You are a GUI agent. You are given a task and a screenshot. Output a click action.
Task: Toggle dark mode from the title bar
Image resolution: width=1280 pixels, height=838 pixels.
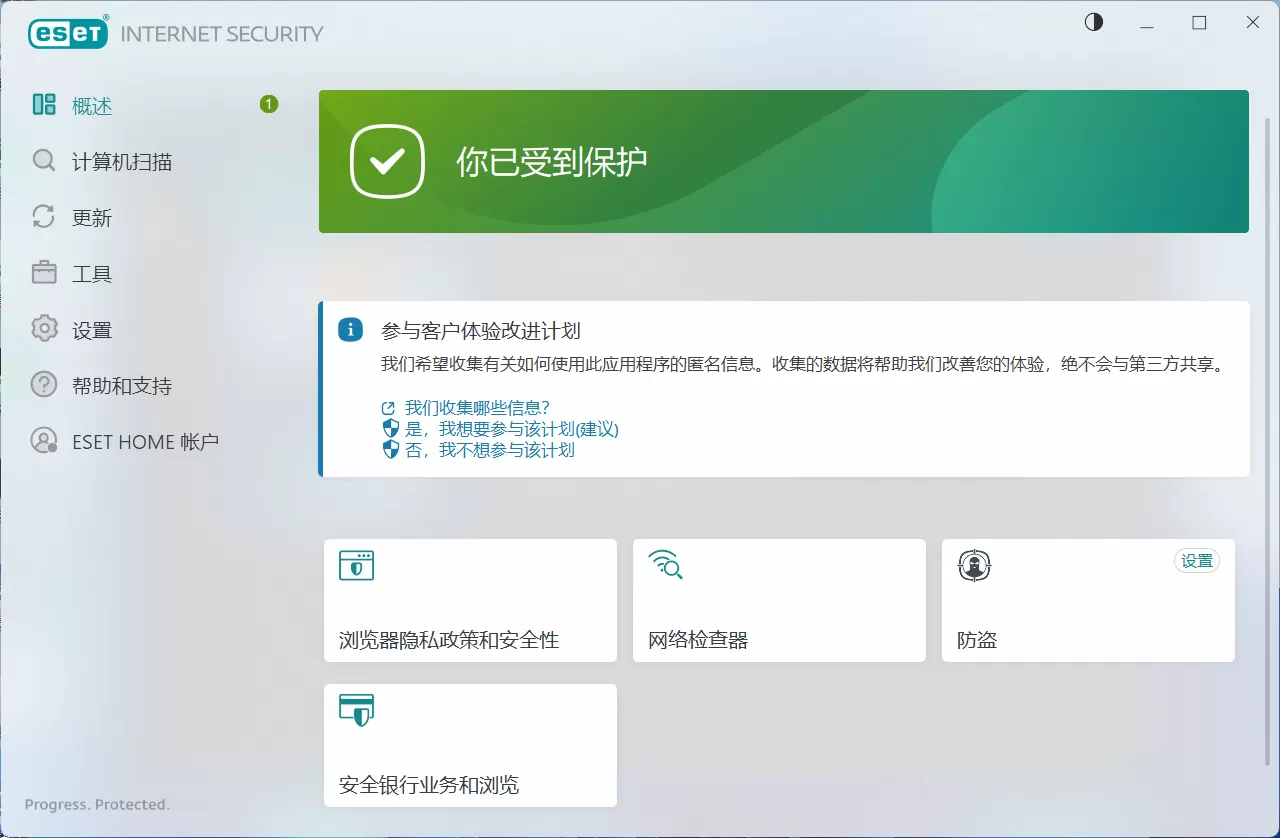[x=1093, y=22]
